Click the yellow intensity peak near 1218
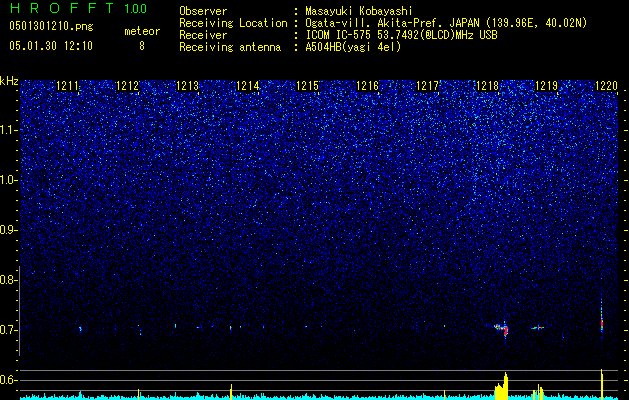Screen dimensions: 629x400 (501, 386)
